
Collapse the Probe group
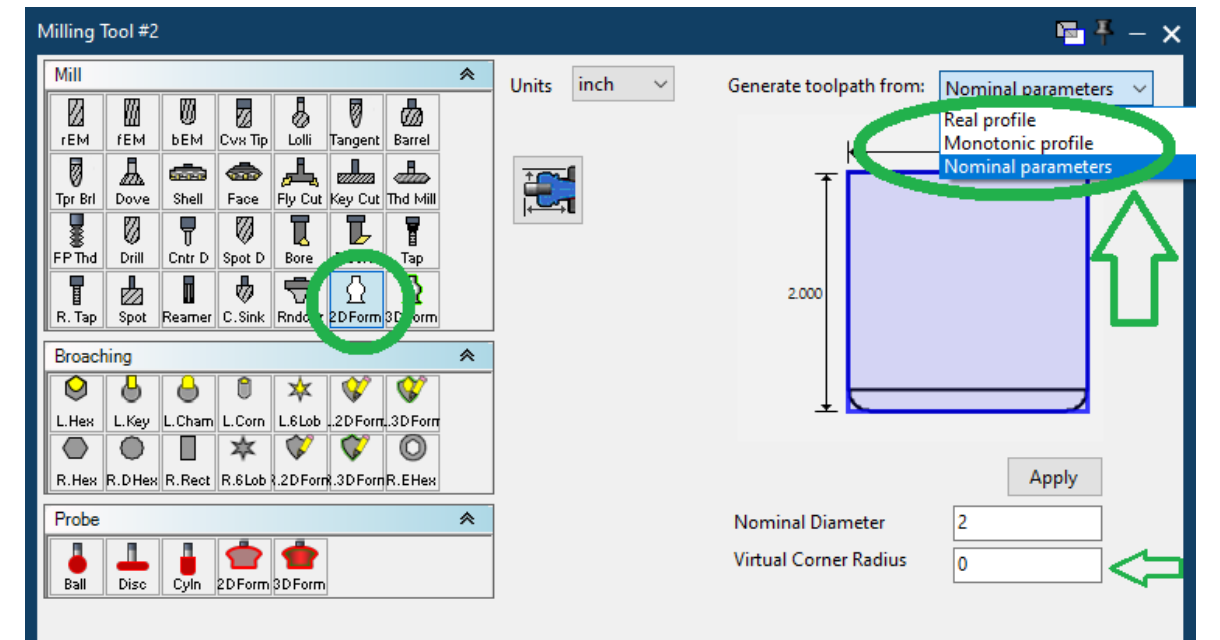[x=466, y=519]
